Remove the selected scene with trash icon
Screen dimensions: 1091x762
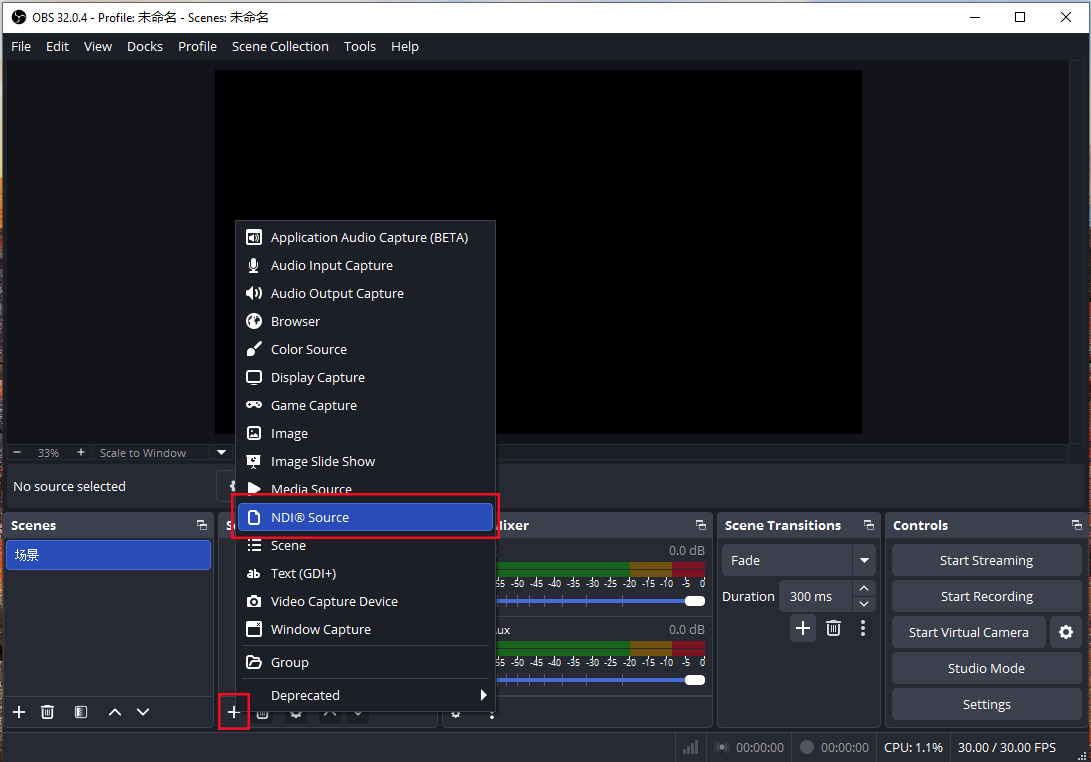pos(47,712)
